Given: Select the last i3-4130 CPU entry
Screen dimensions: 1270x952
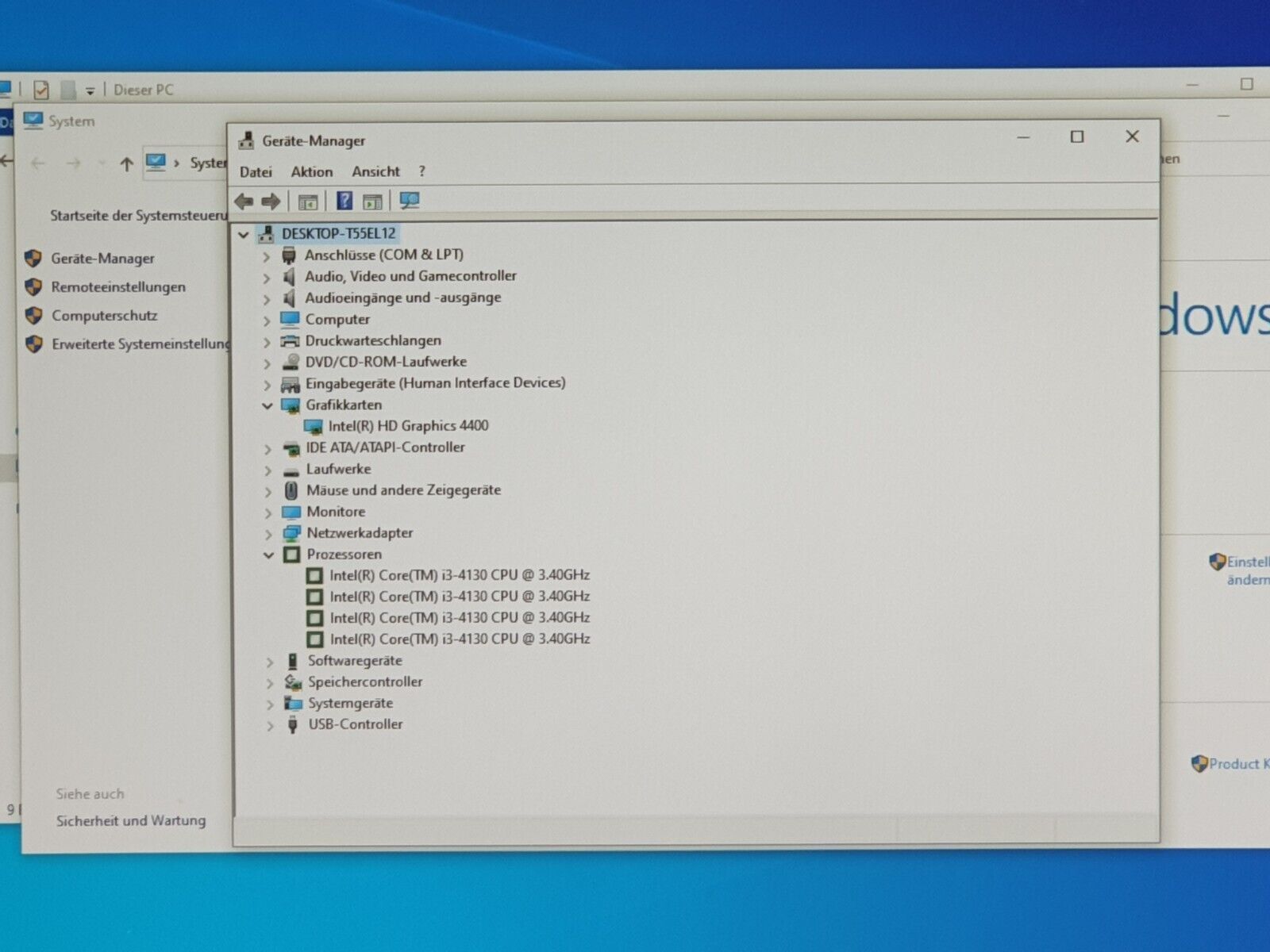Looking at the screenshot, I should point(460,639).
